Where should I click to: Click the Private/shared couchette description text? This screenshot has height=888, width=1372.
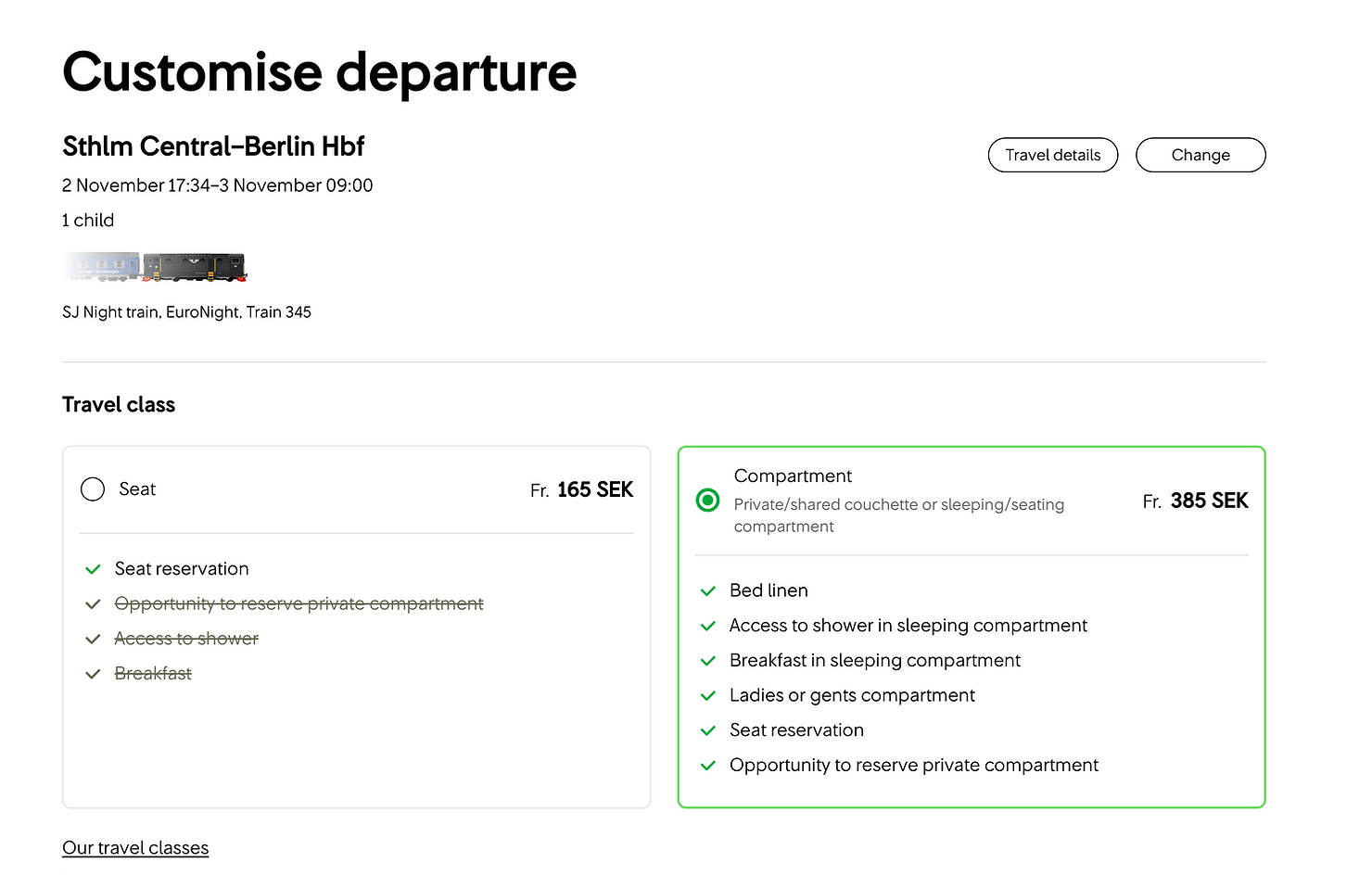click(899, 515)
